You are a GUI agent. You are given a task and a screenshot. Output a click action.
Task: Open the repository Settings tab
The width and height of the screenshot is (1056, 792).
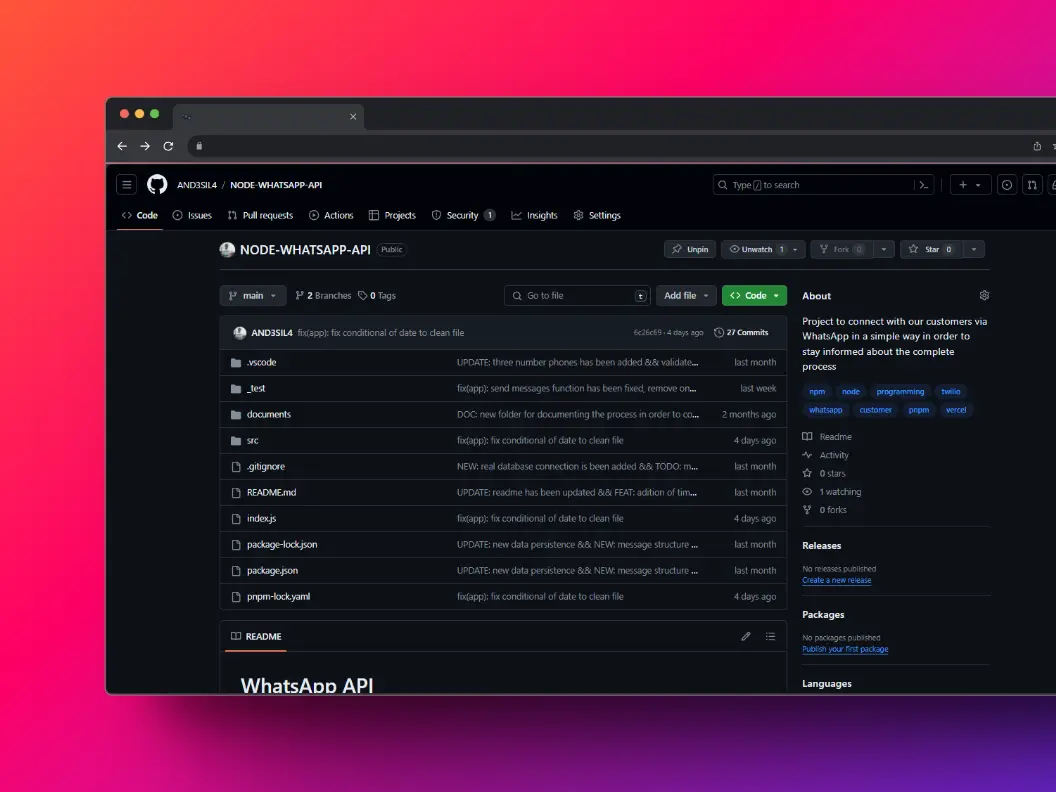pos(597,215)
